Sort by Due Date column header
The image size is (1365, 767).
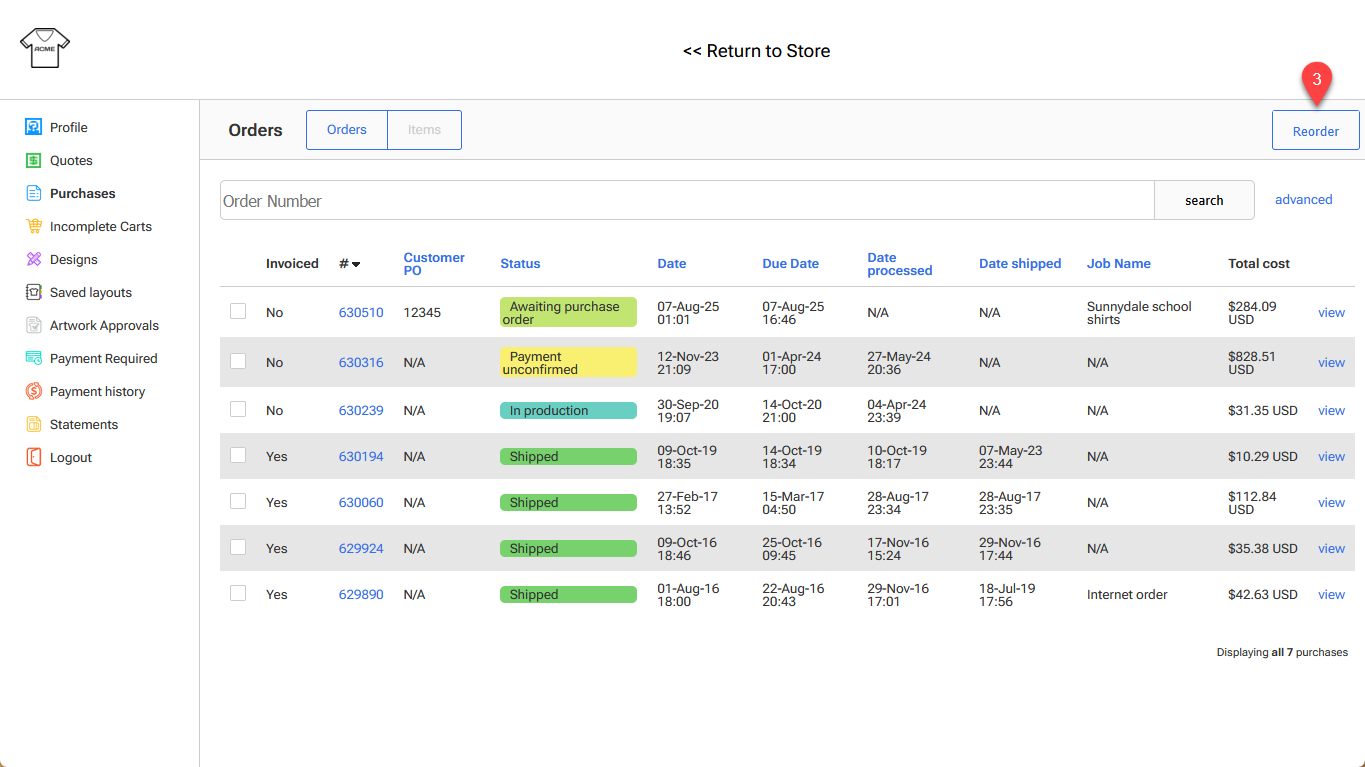pos(790,264)
